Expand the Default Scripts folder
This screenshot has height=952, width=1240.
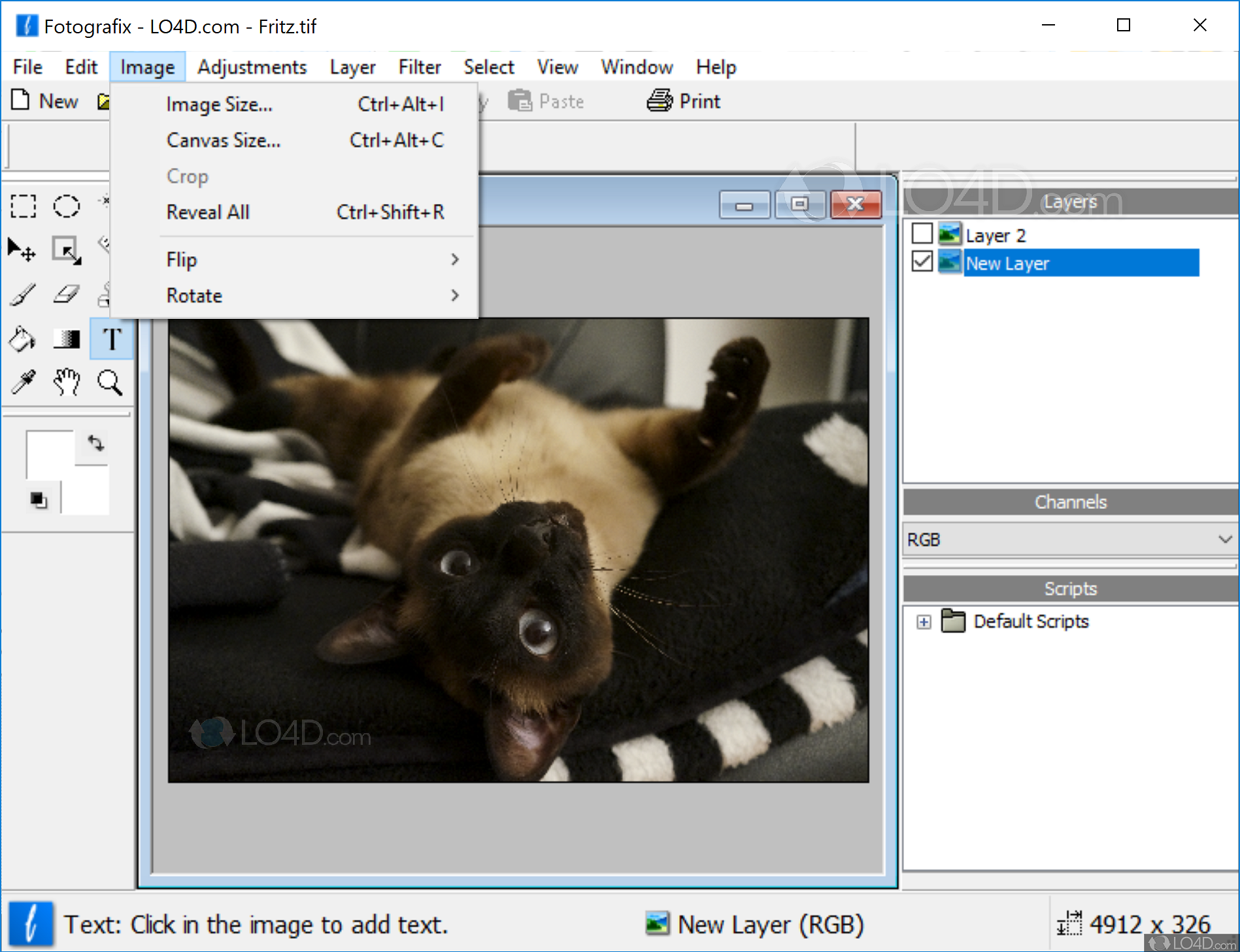click(924, 621)
